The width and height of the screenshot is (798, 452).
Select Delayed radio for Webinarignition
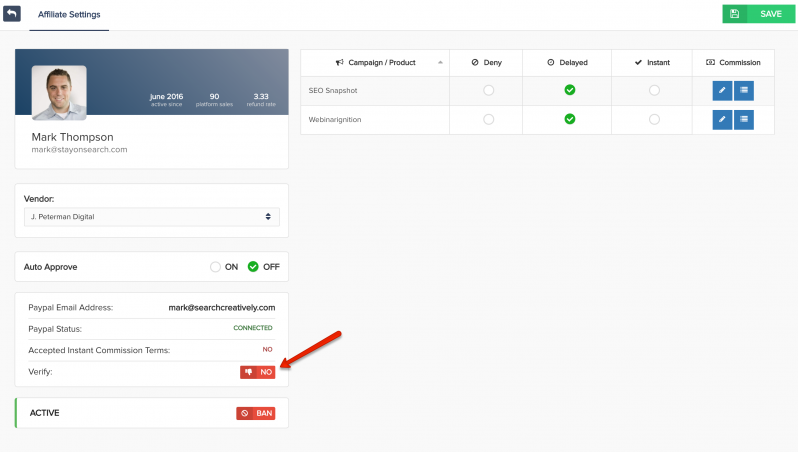(569, 120)
